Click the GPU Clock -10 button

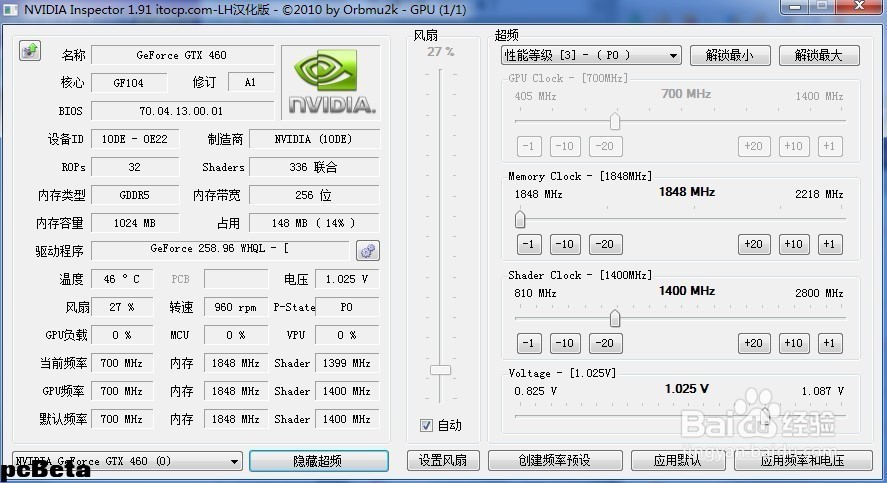coord(565,146)
